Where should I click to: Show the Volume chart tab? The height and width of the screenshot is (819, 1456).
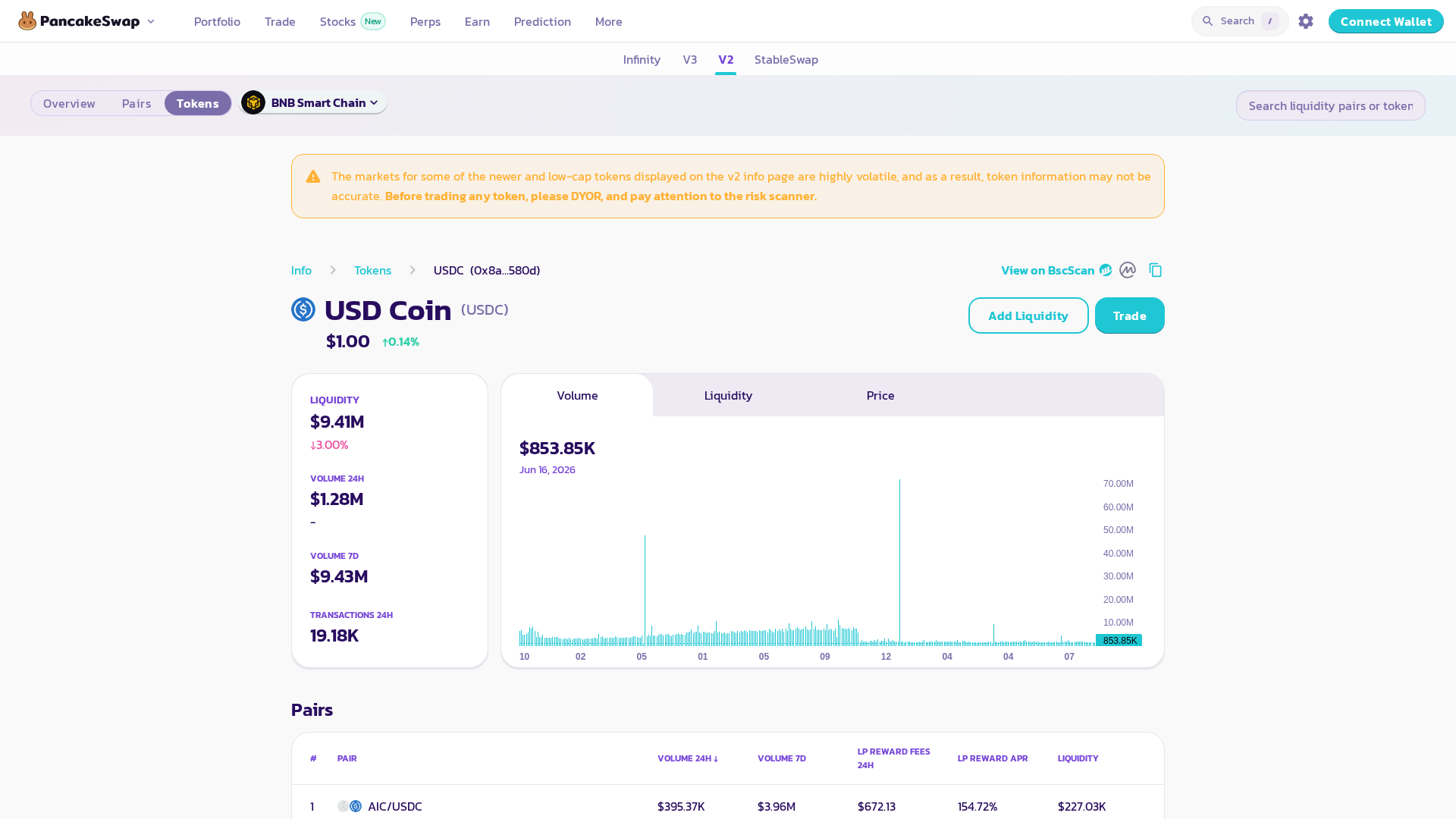coord(577,395)
